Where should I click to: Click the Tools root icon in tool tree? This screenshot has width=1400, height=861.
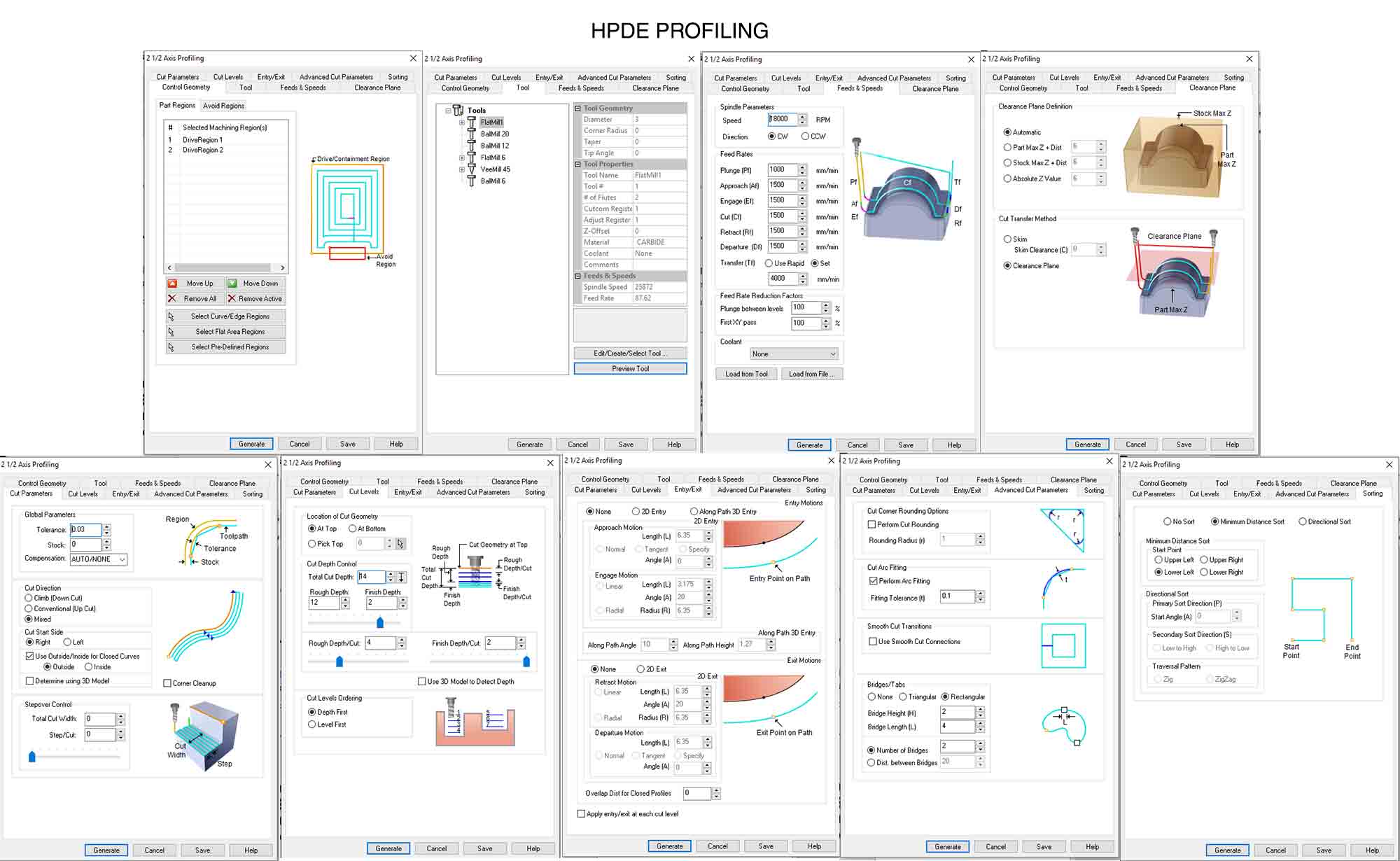pos(458,110)
